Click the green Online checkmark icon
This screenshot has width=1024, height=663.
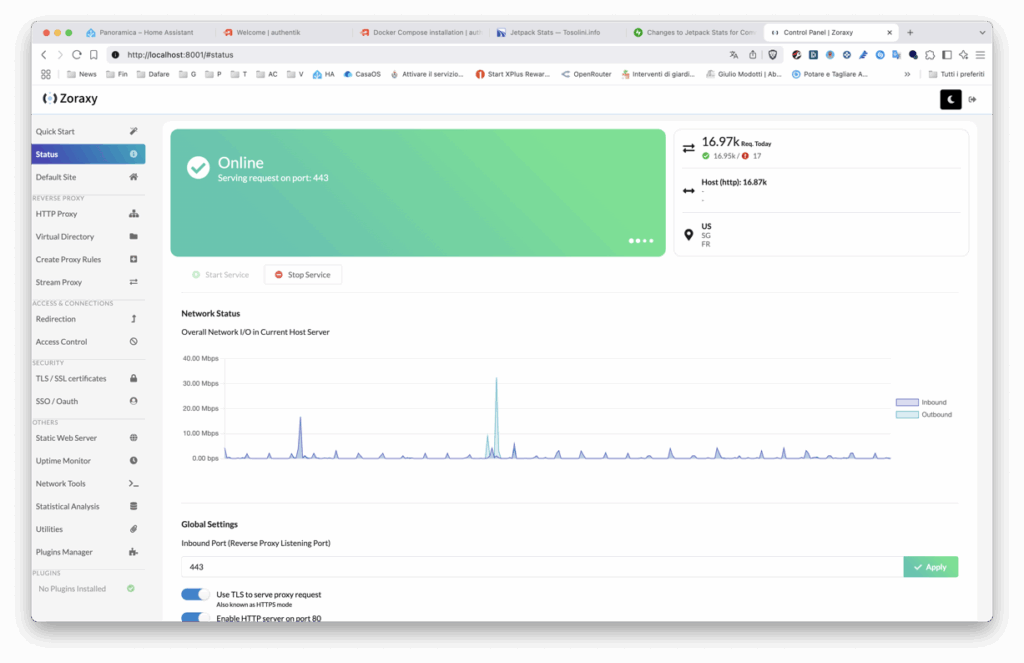[198, 168]
